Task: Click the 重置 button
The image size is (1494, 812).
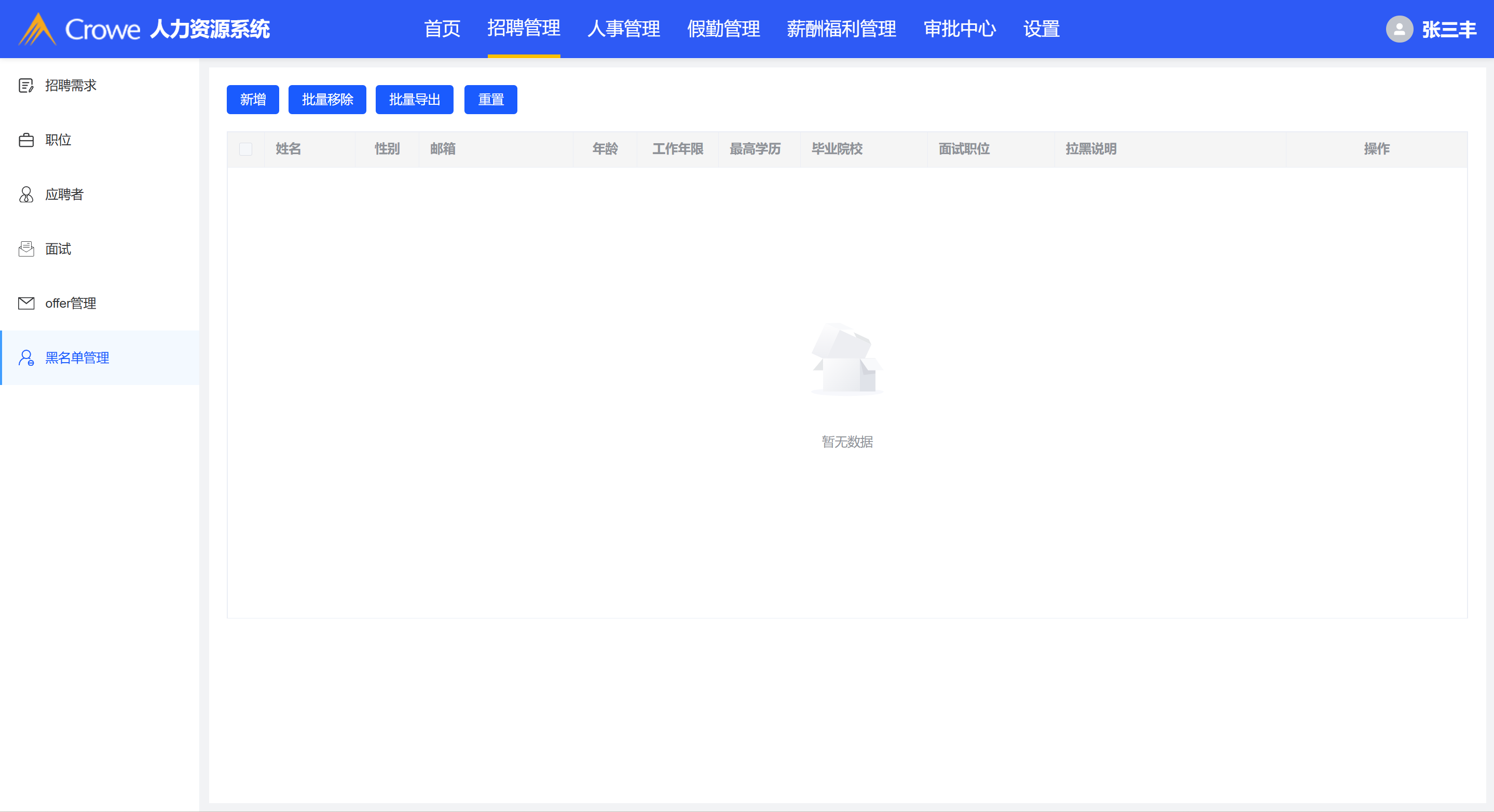Action: point(491,100)
